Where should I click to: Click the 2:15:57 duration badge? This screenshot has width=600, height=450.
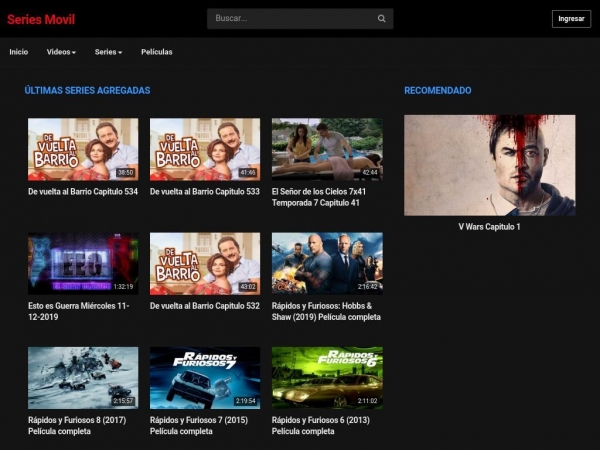point(123,401)
